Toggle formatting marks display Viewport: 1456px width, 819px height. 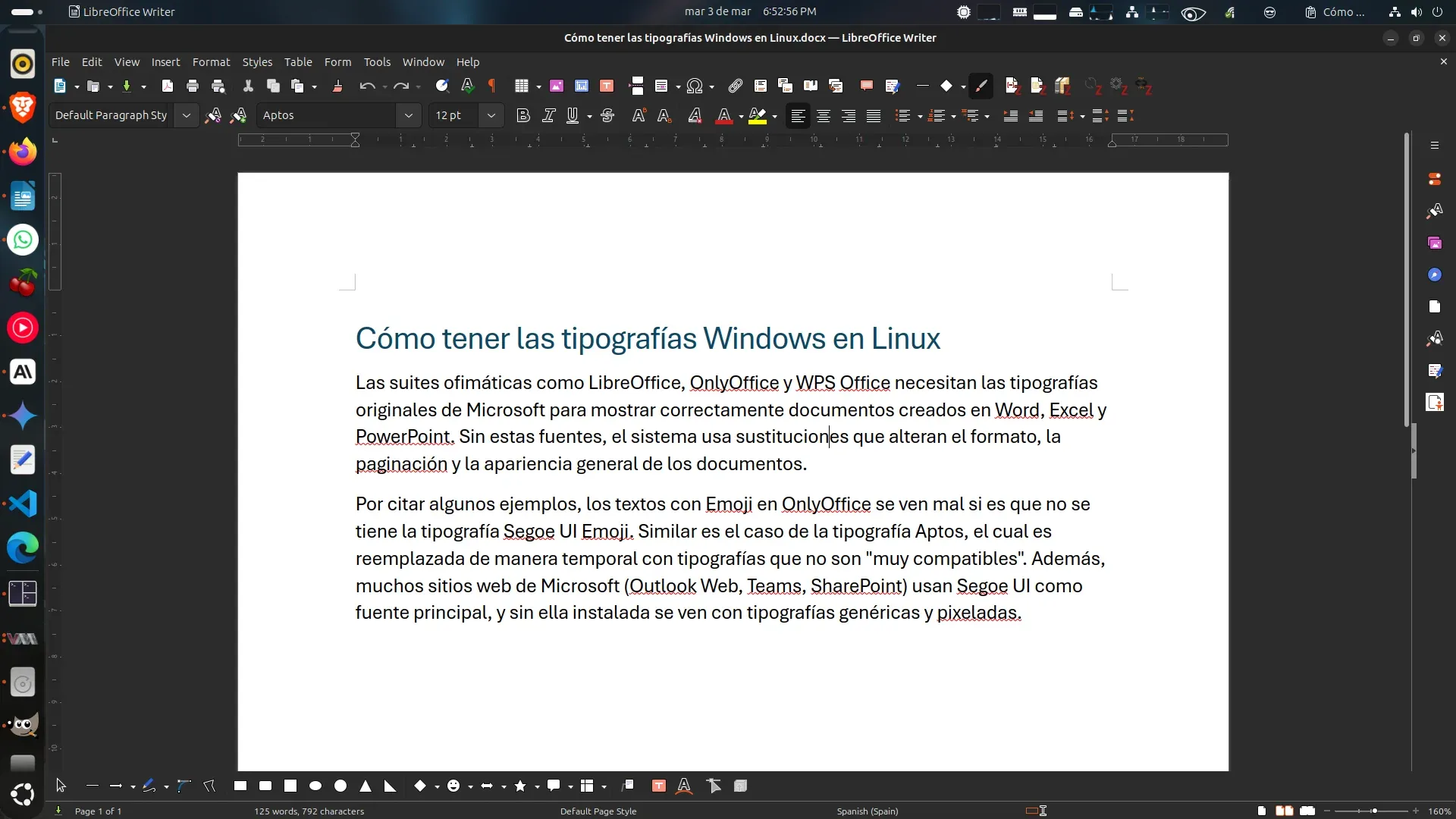point(492,86)
